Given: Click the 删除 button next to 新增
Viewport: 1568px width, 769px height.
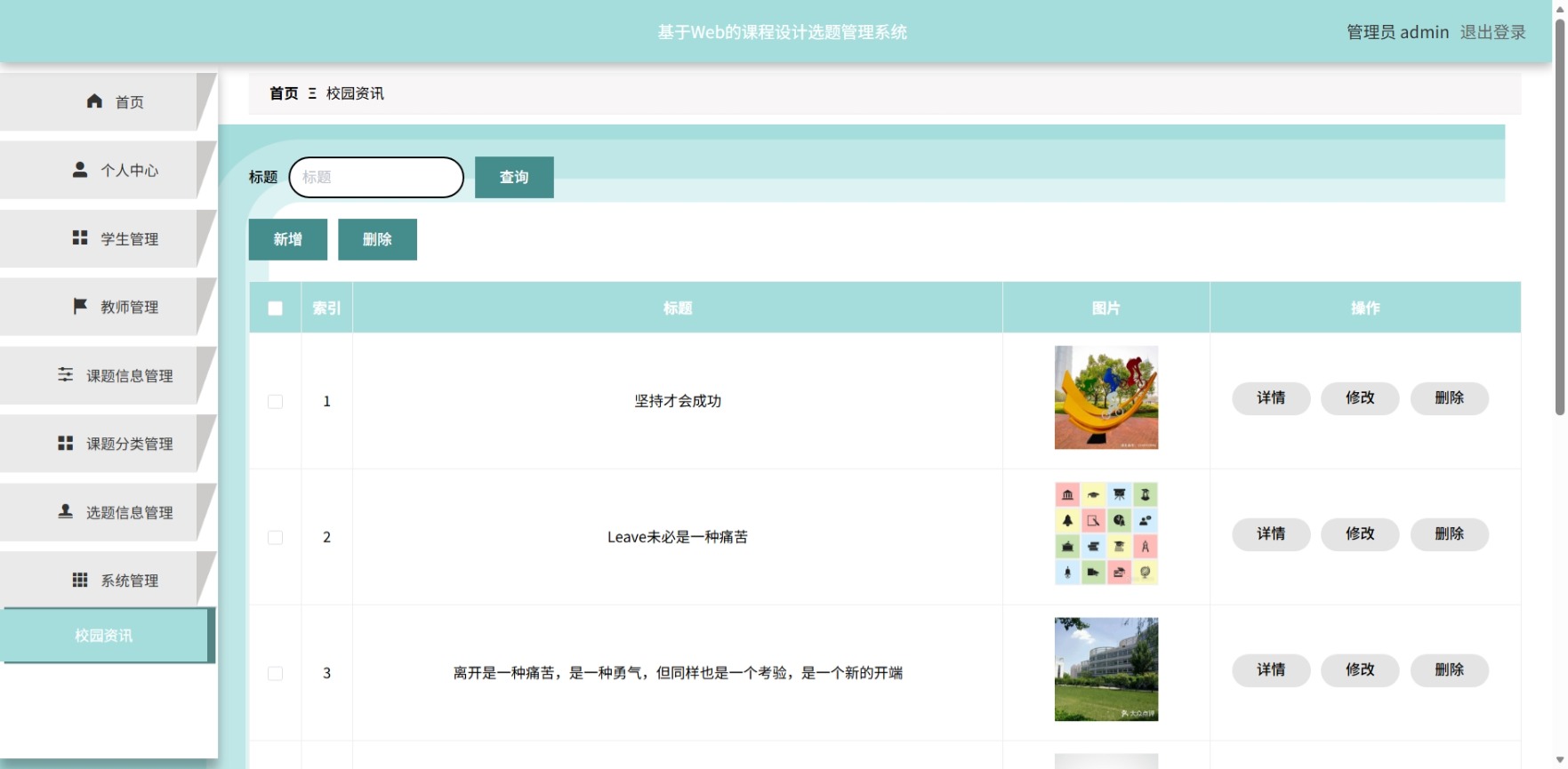Looking at the screenshot, I should 377,239.
